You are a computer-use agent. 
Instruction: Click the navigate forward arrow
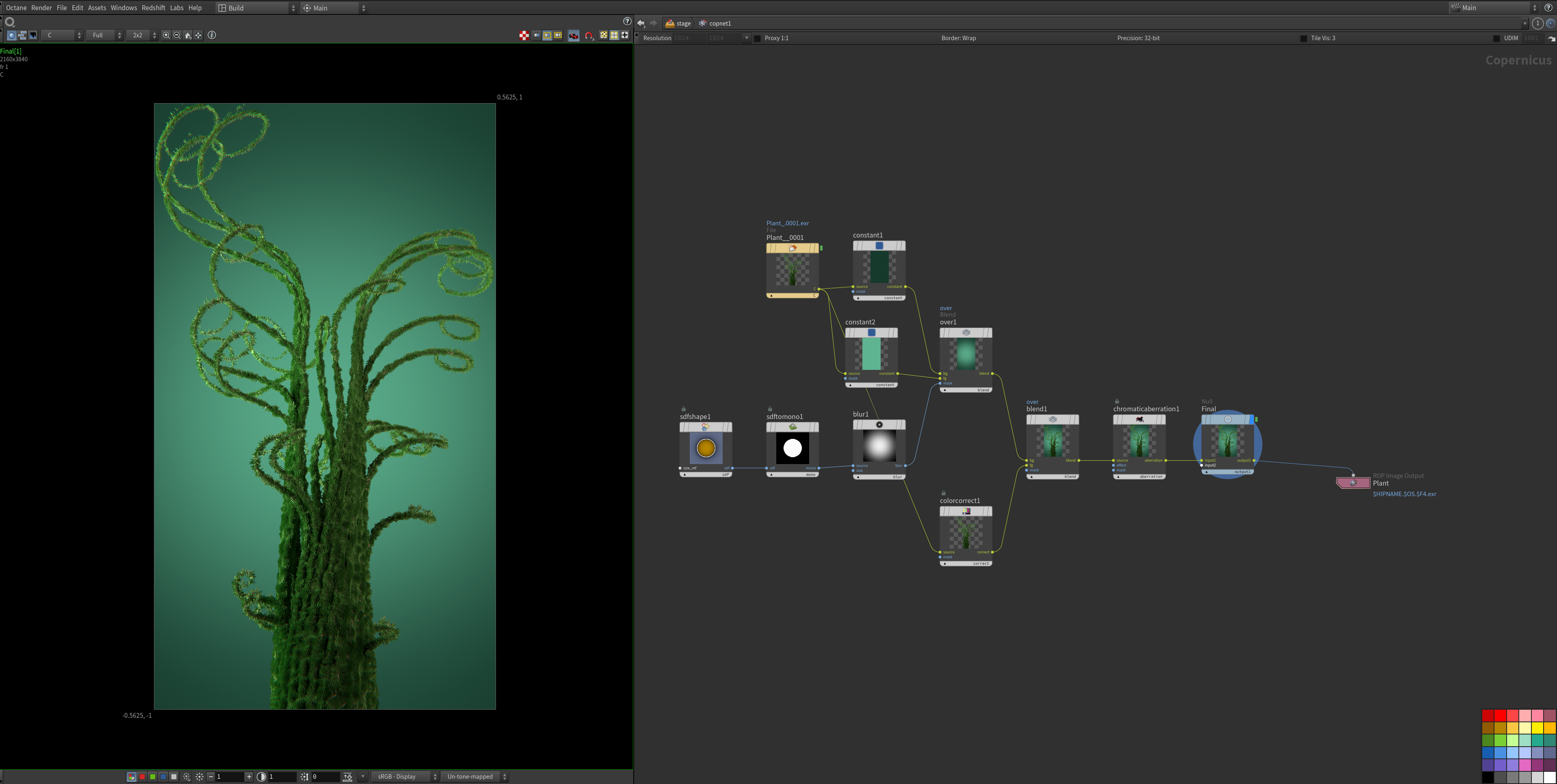(653, 24)
